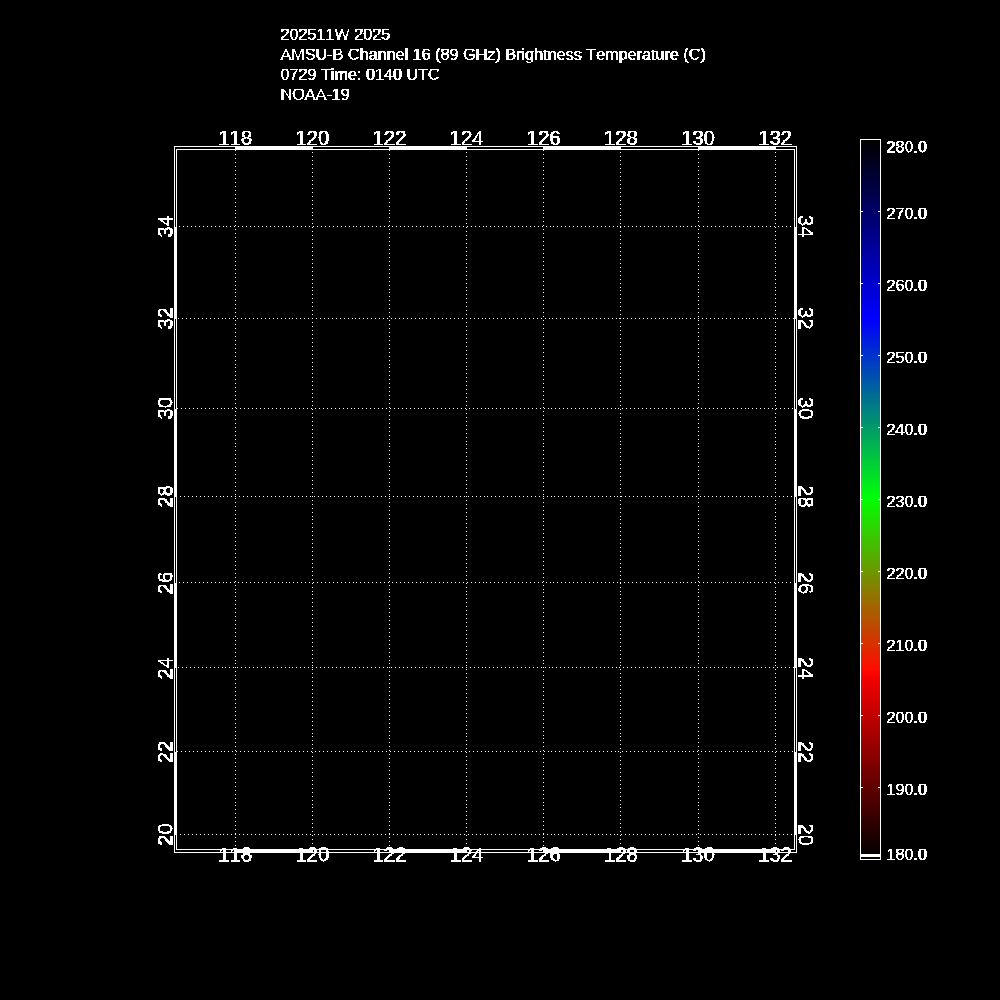Pick the red color at 210.0 on colorbar
1000x1000 pixels.
coord(870,645)
